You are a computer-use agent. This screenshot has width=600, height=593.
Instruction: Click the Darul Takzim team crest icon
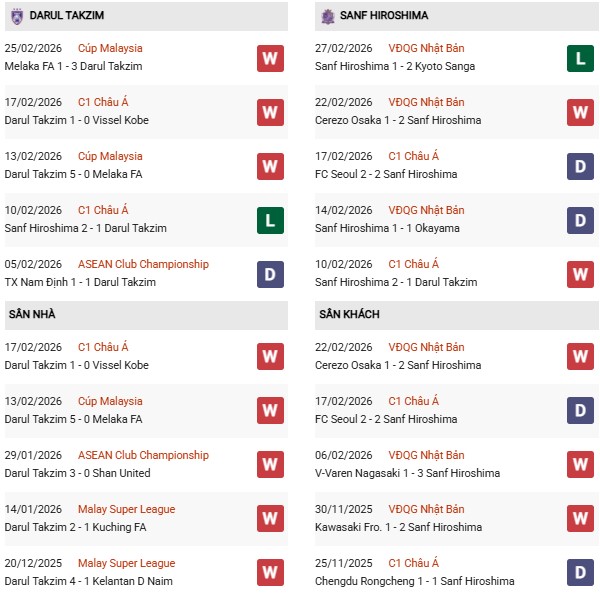pos(17,16)
